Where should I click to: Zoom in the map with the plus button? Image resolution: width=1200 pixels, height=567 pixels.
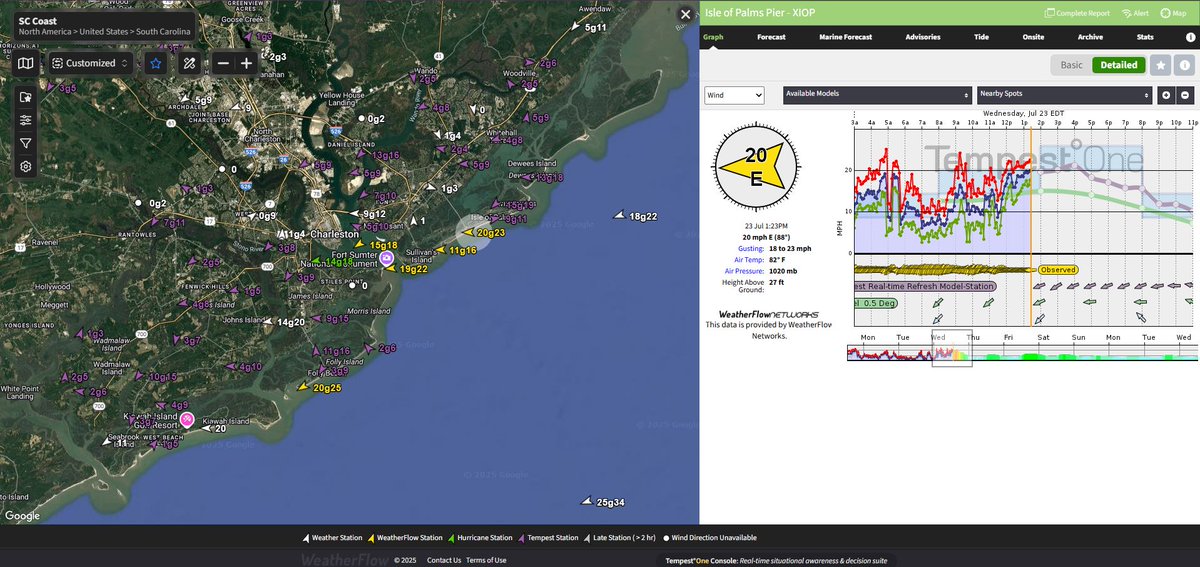coord(246,63)
